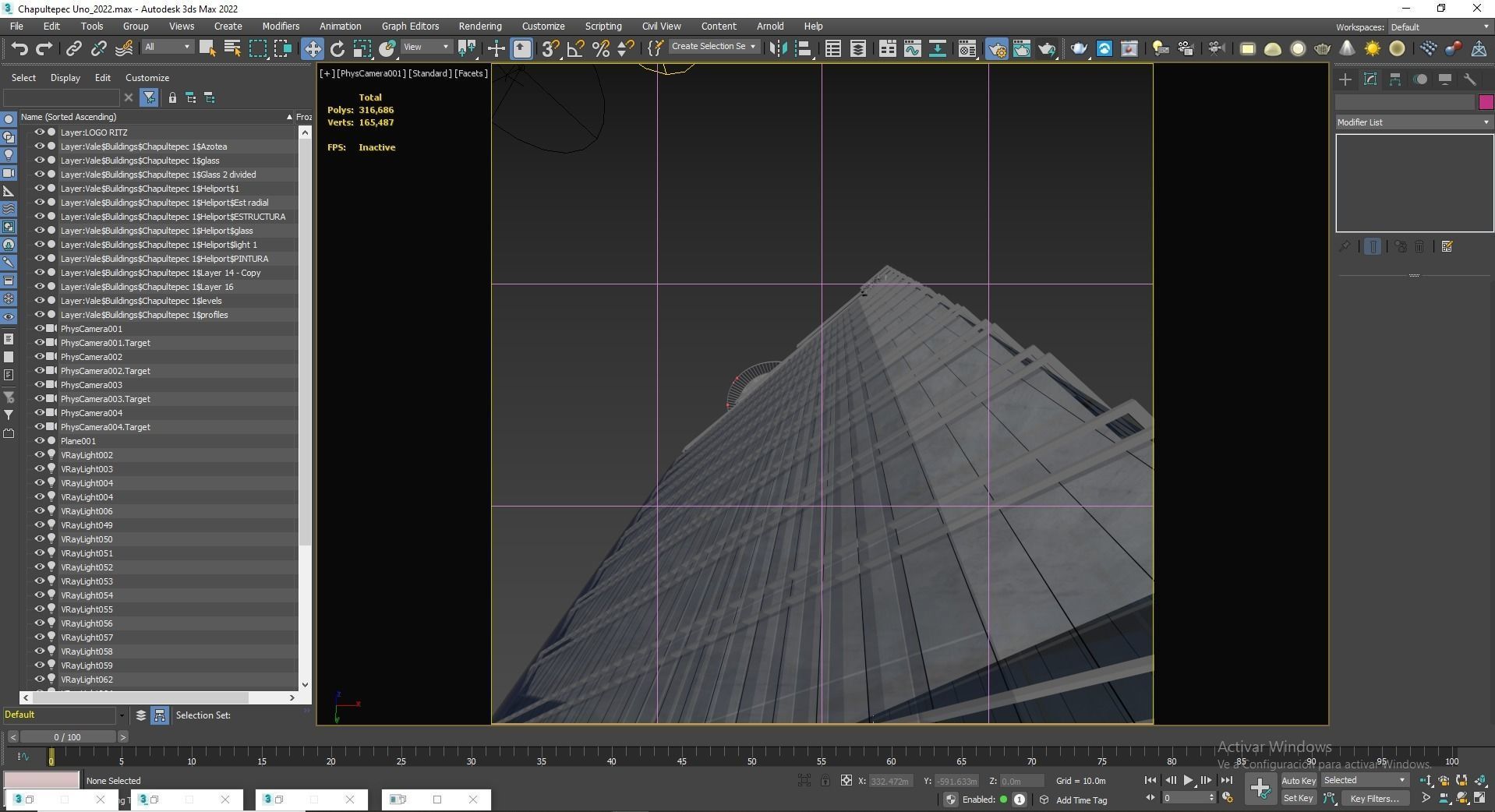Activate the Select and Rotate tool
Image resolution: width=1495 pixels, height=812 pixels.
[337, 49]
